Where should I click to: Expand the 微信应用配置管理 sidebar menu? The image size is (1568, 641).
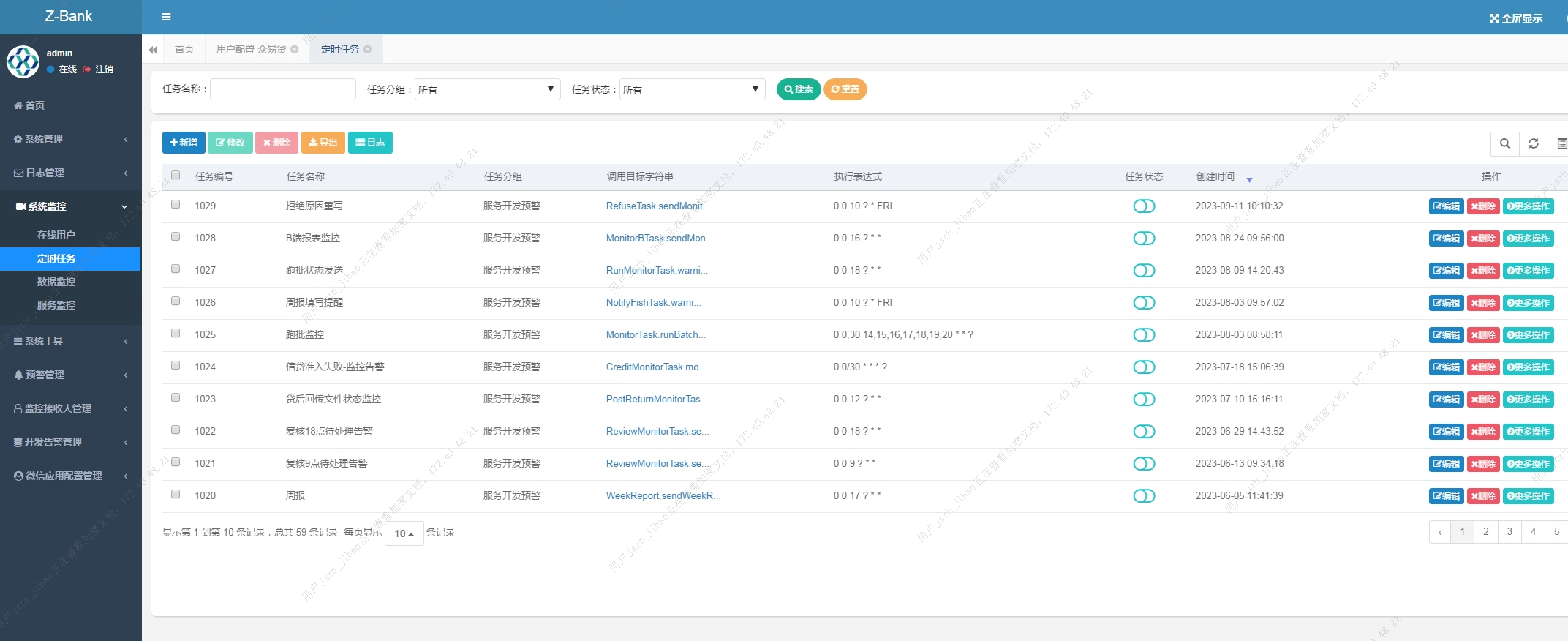pos(71,476)
